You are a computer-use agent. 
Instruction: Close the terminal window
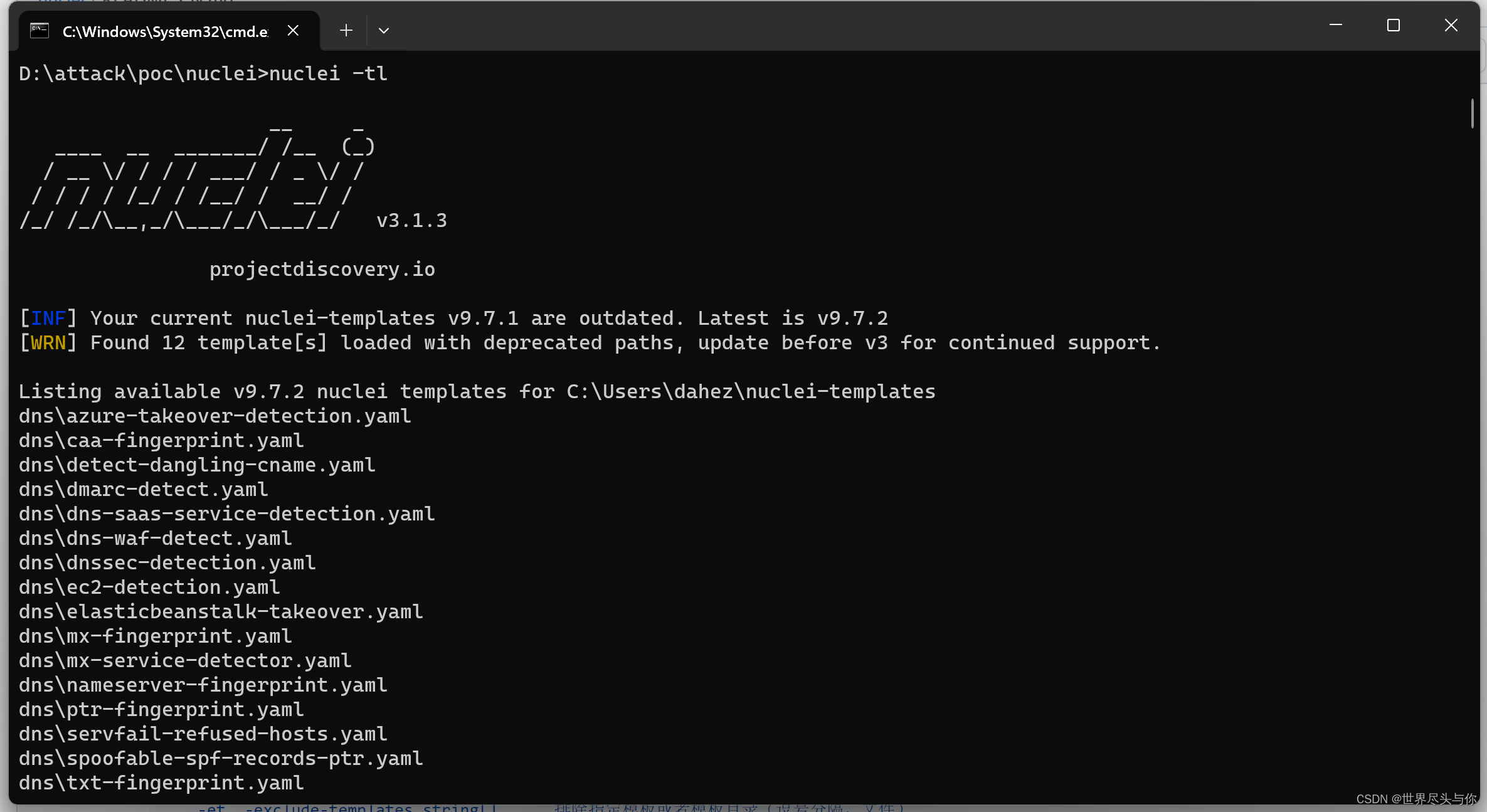point(1451,25)
